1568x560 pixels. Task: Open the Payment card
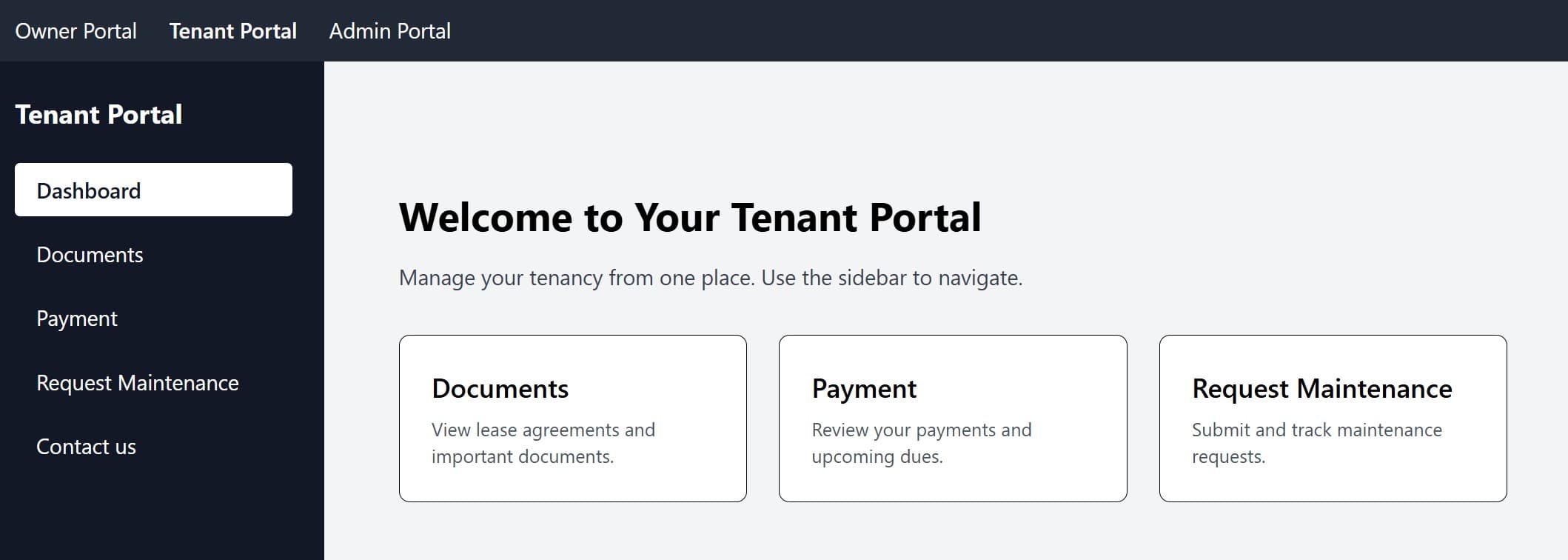coord(952,419)
